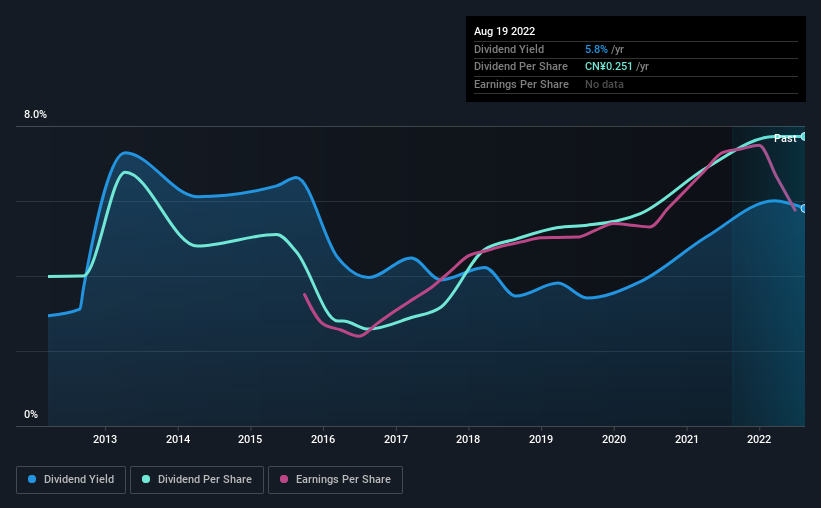
Task: Click the teal Dividend Per Share legend dot
Action: (x=146, y=479)
